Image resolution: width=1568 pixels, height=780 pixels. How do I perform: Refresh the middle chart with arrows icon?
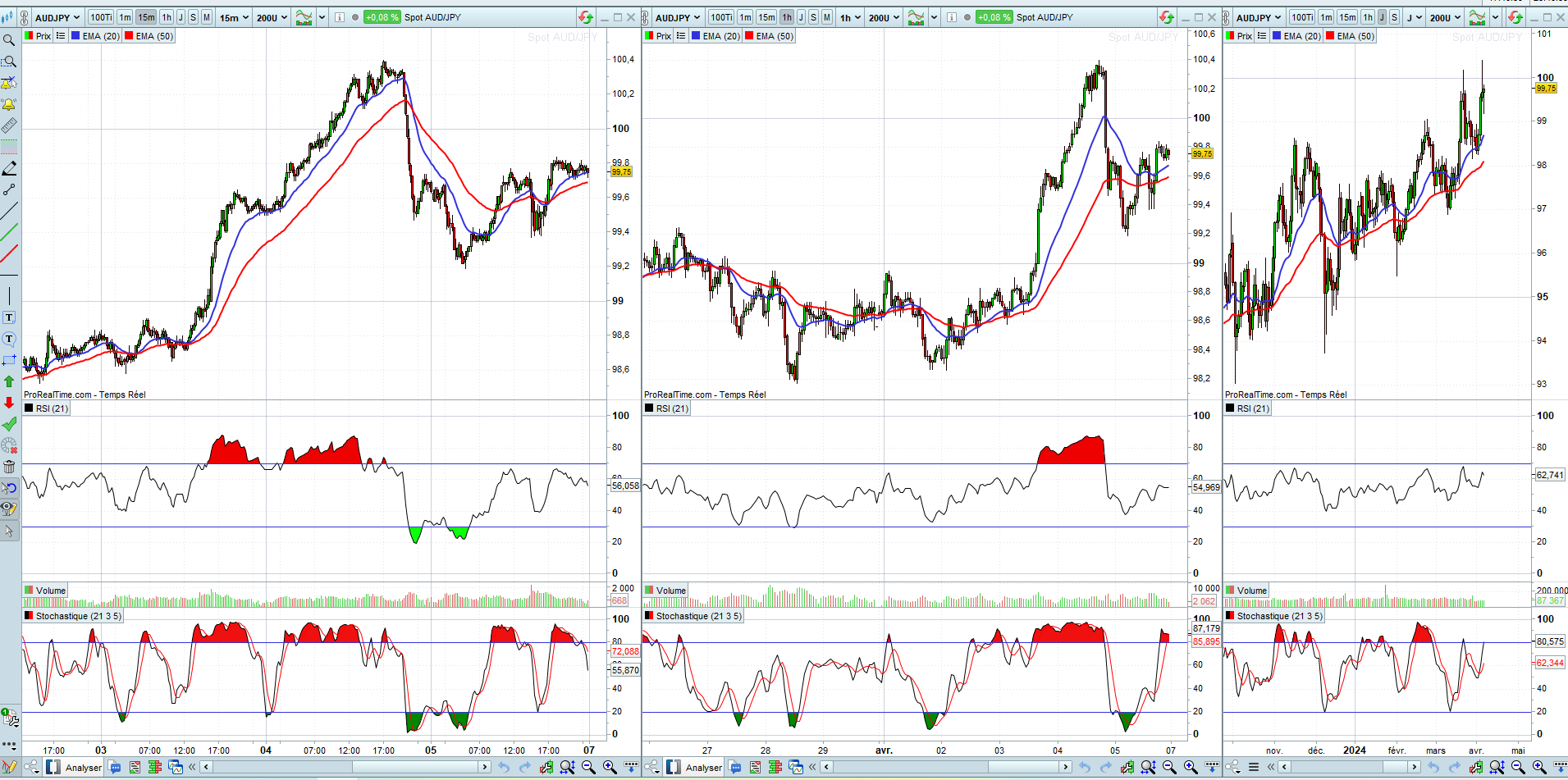[x=1166, y=17]
